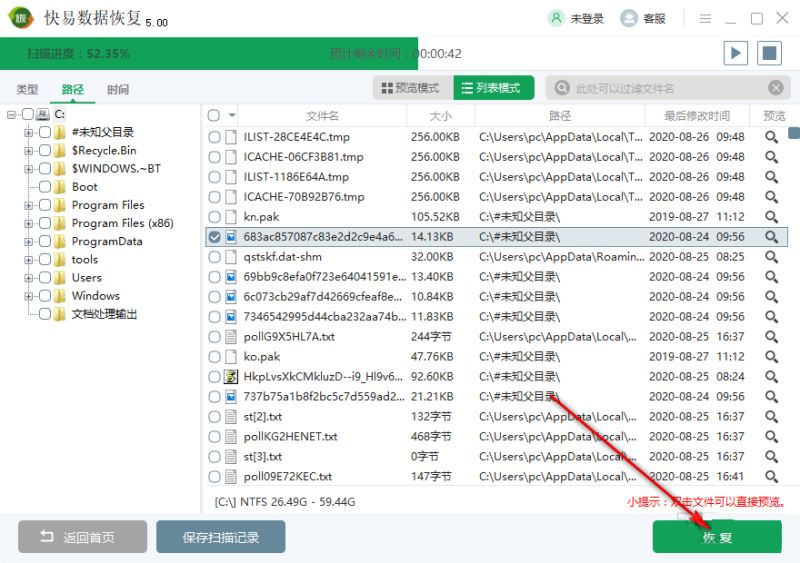This screenshot has height=563, width=800.
Task: Click the green 恢复 (recover) button
Action: coord(716,537)
